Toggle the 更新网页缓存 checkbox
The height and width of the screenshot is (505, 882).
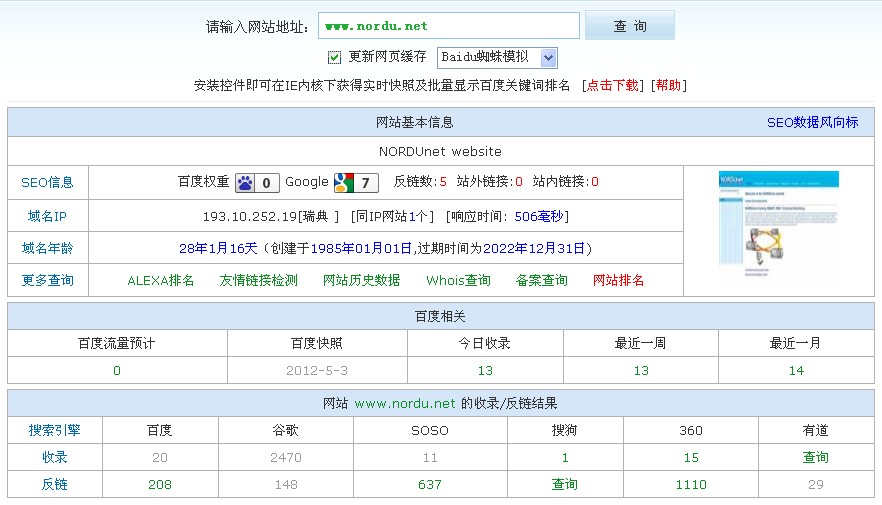tap(334, 57)
